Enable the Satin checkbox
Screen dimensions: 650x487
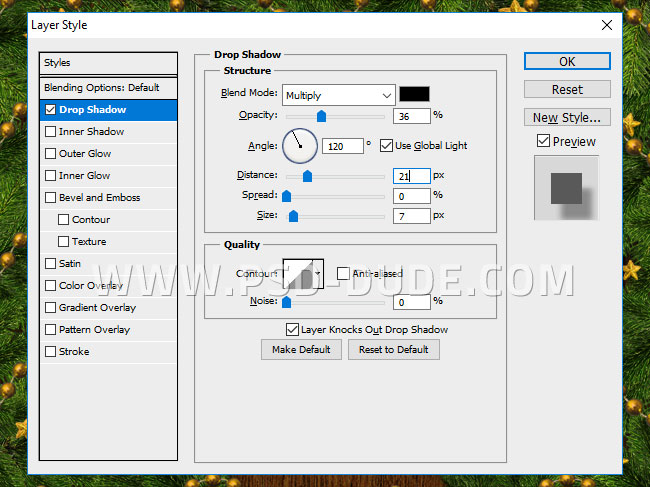[51, 264]
